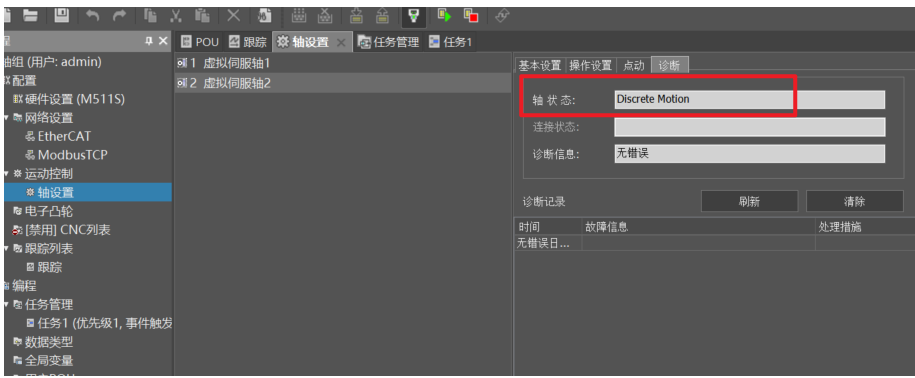Stop the program with red stop icon
This screenshot has height=378, width=915.
click(x=471, y=16)
